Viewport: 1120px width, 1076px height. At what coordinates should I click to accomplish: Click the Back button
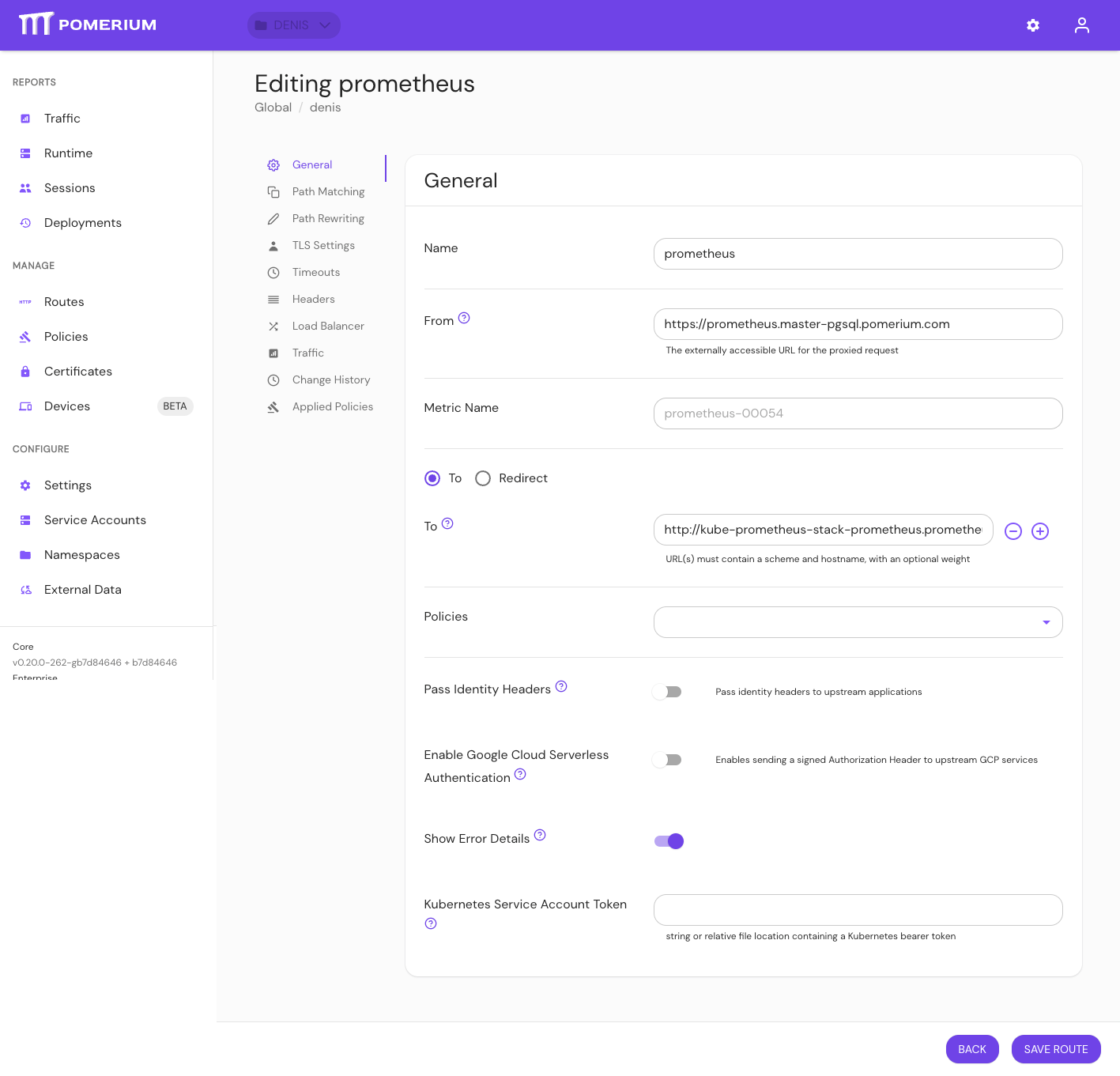pyautogui.click(x=971, y=1049)
